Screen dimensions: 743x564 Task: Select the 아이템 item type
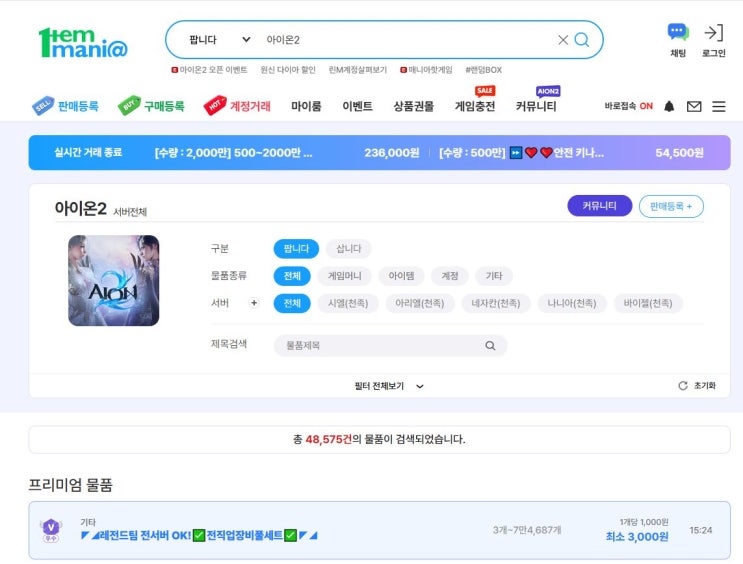[401, 276]
